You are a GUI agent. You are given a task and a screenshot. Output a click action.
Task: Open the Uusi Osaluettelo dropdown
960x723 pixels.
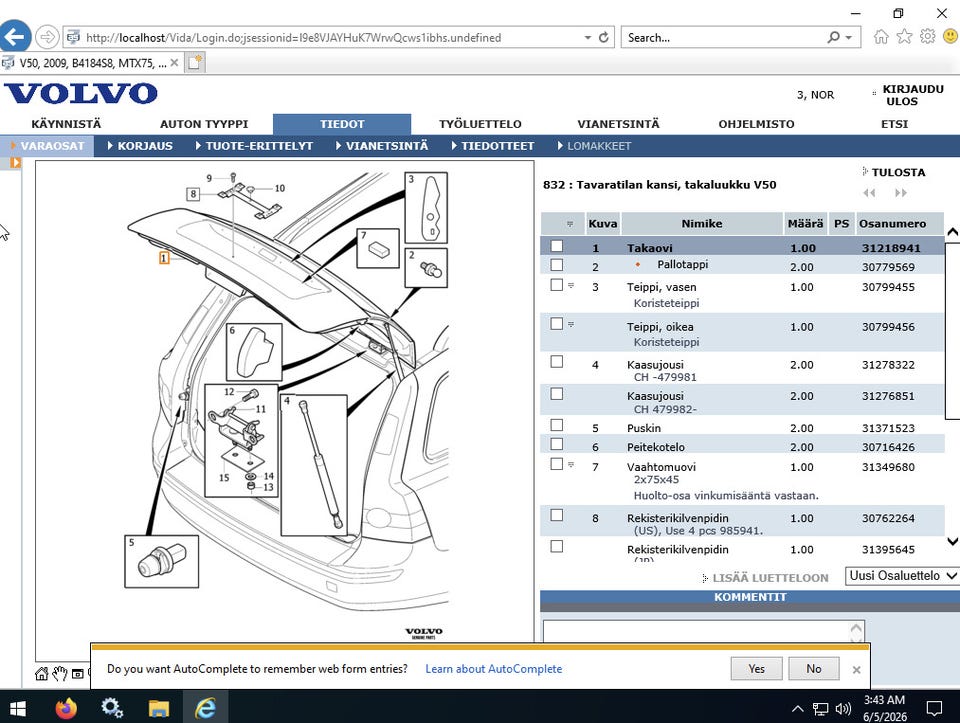pyautogui.click(x=902, y=576)
